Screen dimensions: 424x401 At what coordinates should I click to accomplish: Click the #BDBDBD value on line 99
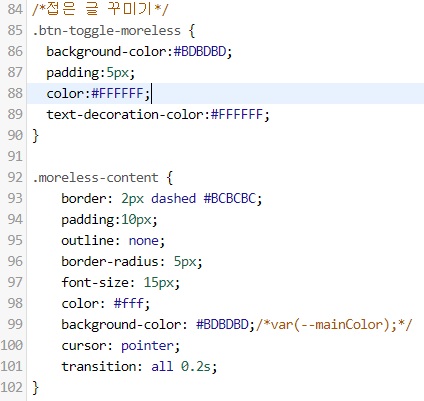click(x=222, y=325)
